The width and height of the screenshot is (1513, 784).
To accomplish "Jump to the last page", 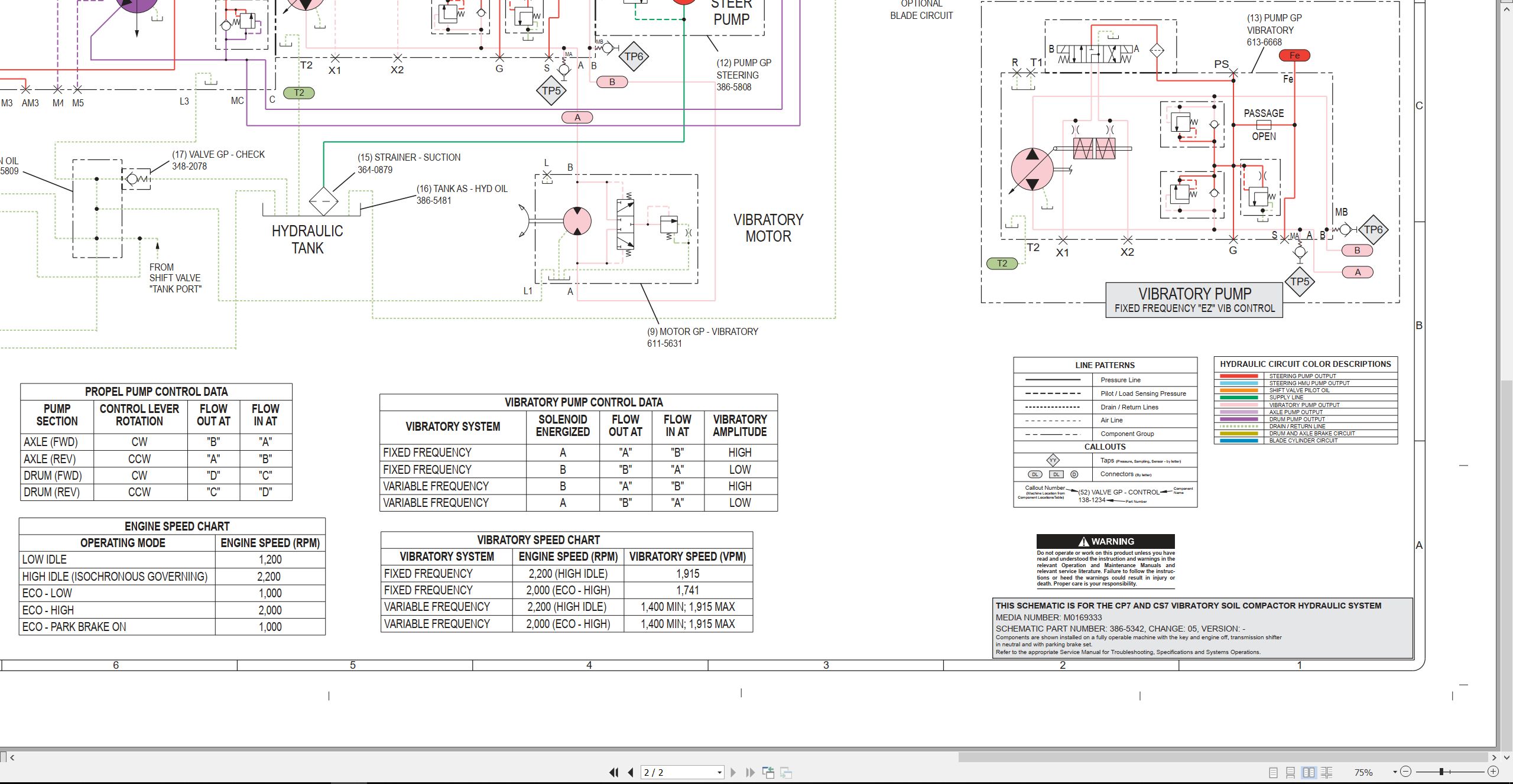I will (x=751, y=772).
